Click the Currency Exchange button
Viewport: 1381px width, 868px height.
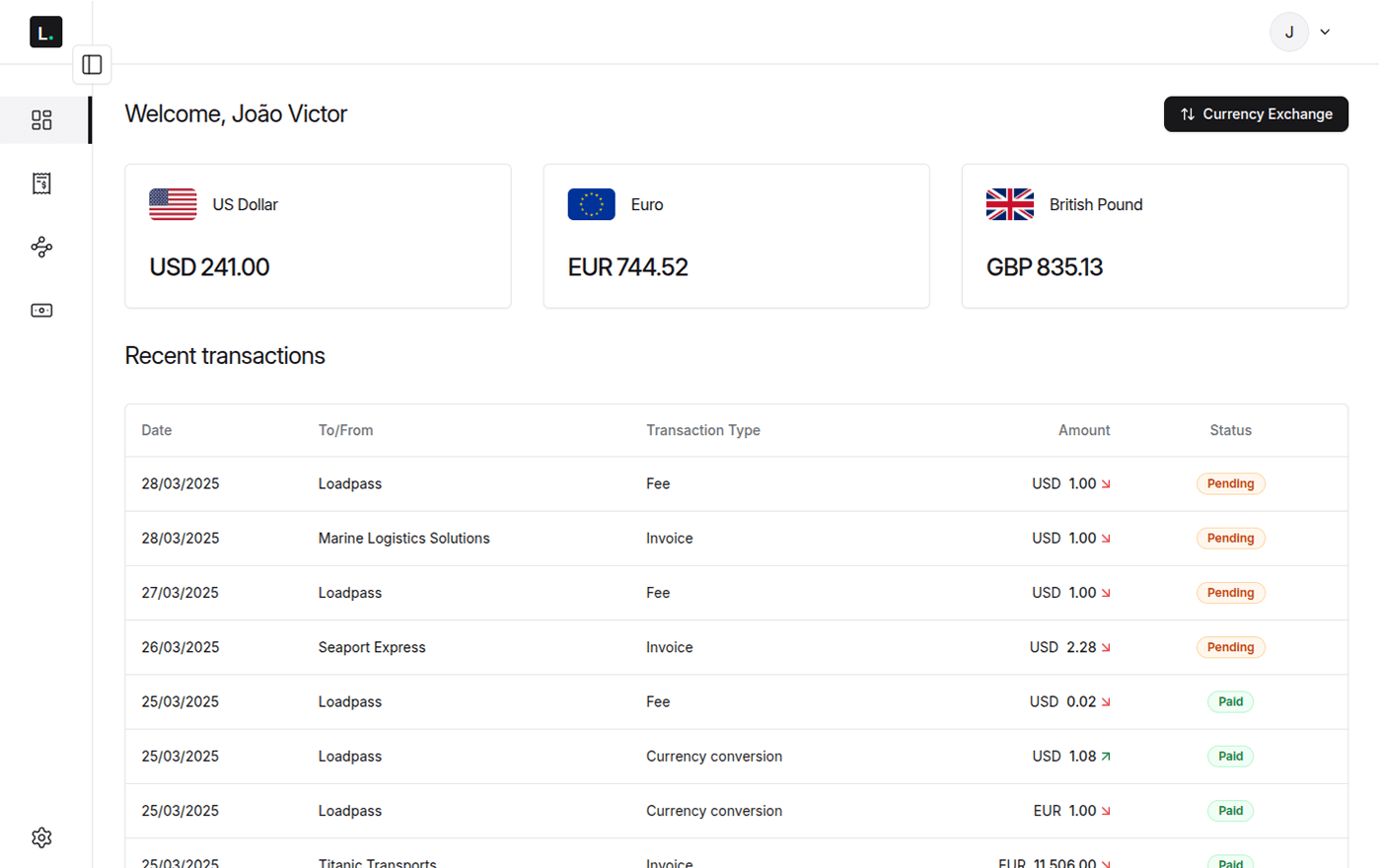(x=1256, y=113)
